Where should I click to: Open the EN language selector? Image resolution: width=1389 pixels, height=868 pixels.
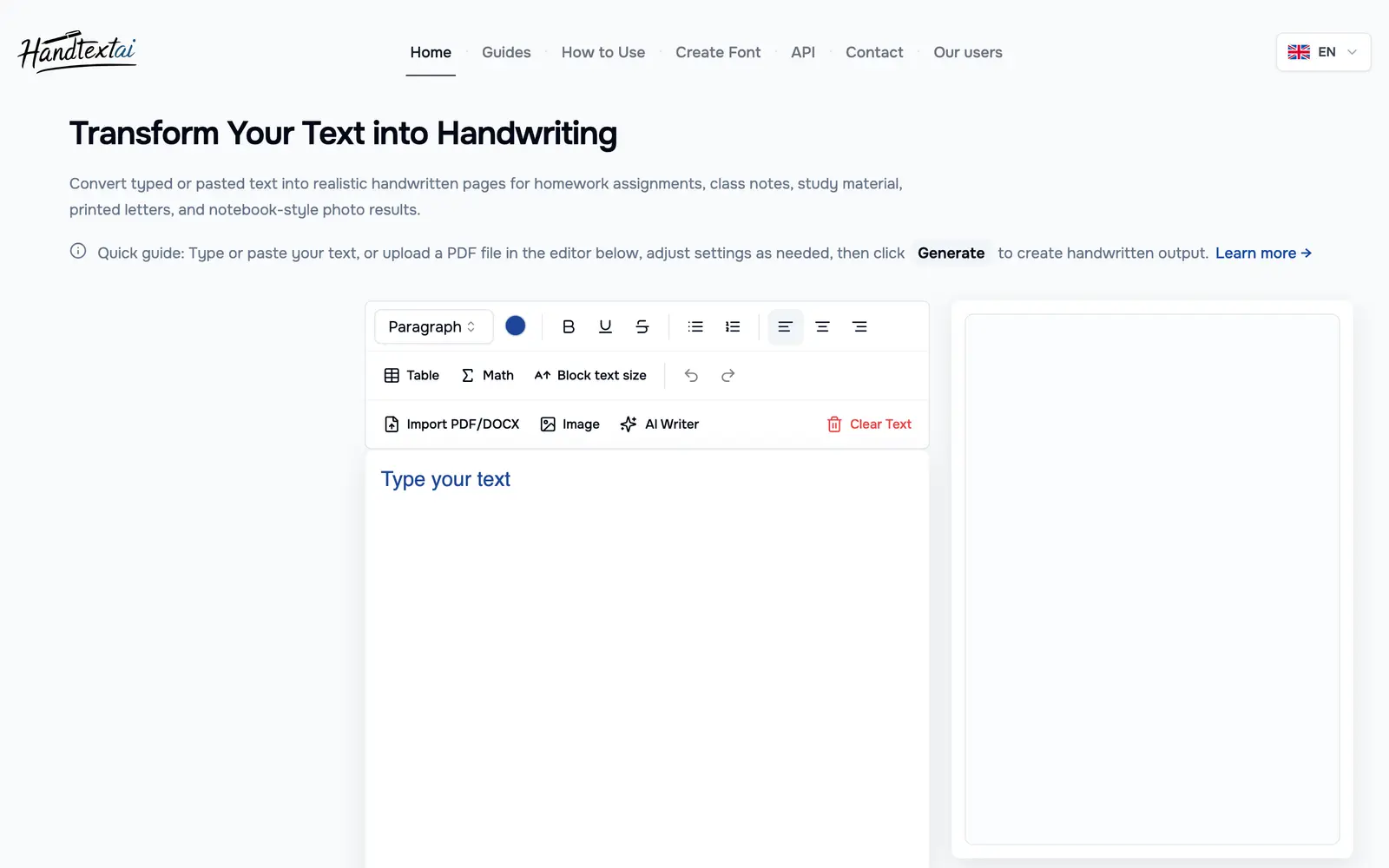pyautogui.click(x=1323, y=52)
